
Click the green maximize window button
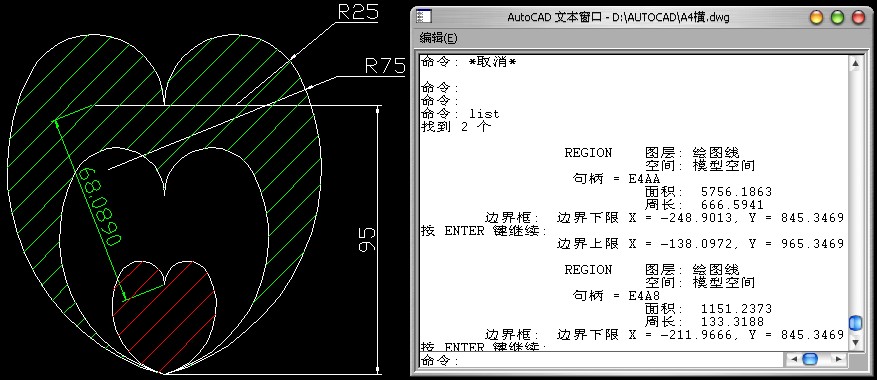coord(837,17)
